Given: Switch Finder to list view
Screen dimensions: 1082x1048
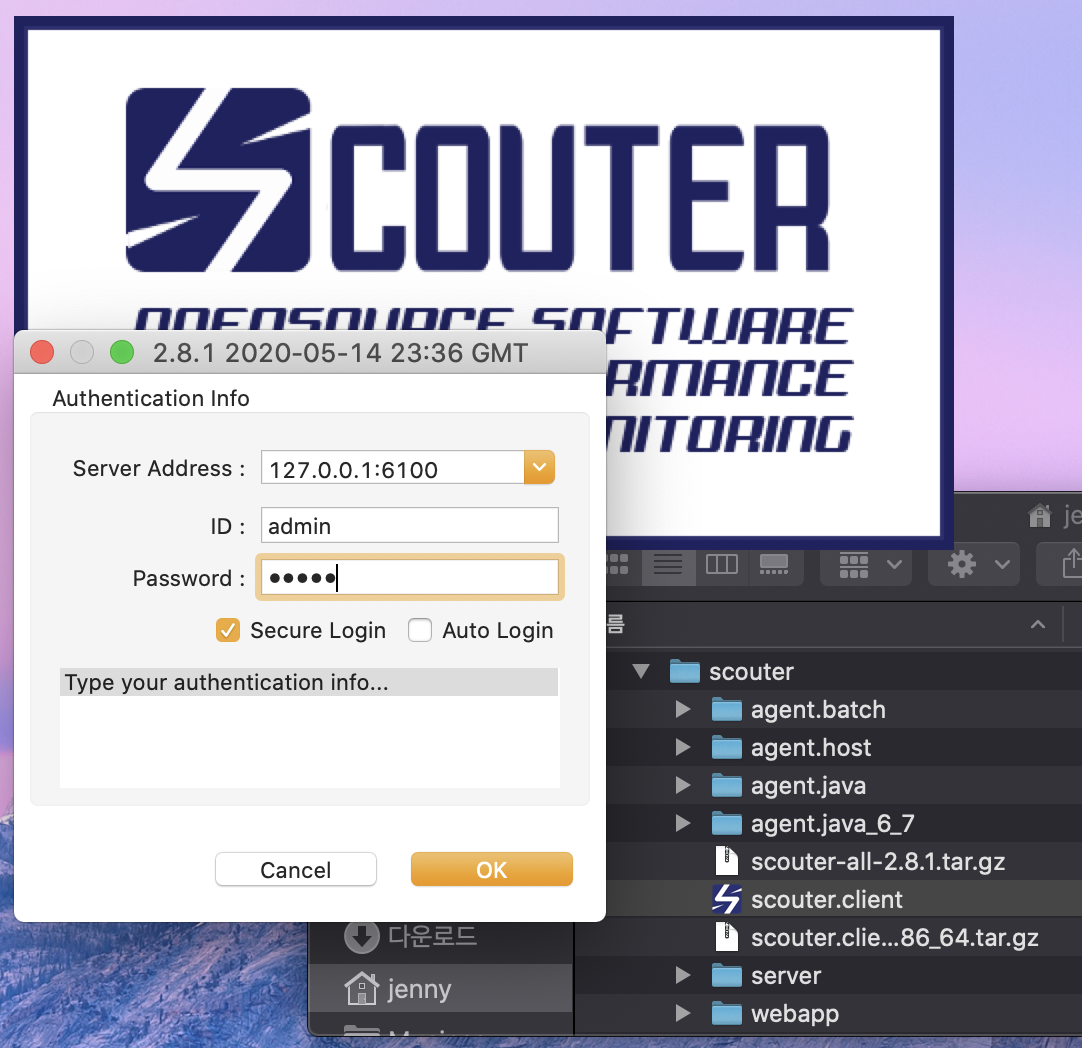Looking at the screenshot, I should coord(668,564).
